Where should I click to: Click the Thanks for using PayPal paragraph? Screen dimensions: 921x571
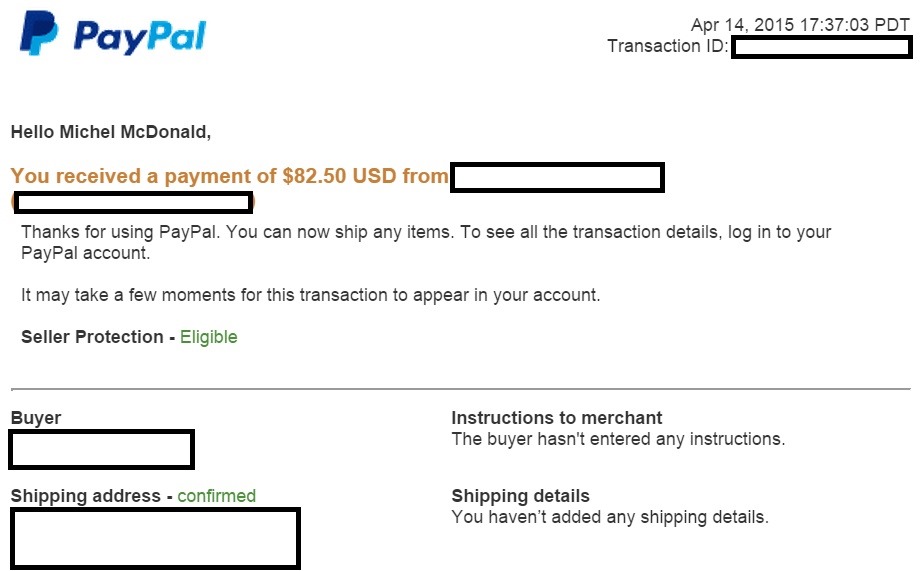pyautogui.click(x=425, y=242)
